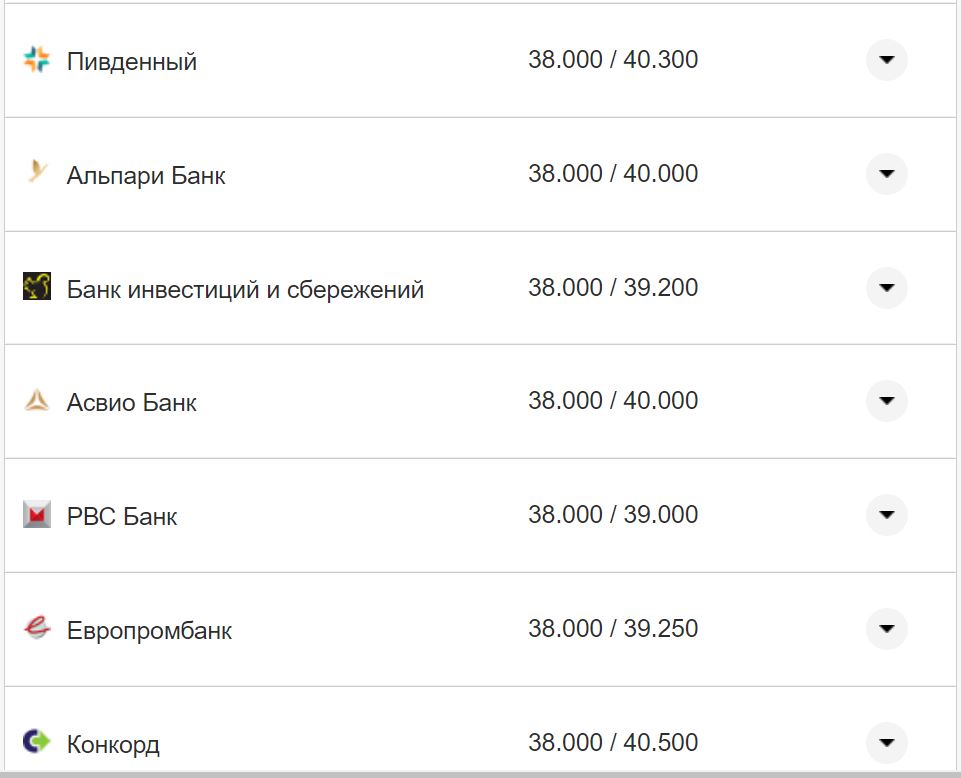Click the Конкорд green circular logo
The image size is (961, 778).
(x=37, y=743)
